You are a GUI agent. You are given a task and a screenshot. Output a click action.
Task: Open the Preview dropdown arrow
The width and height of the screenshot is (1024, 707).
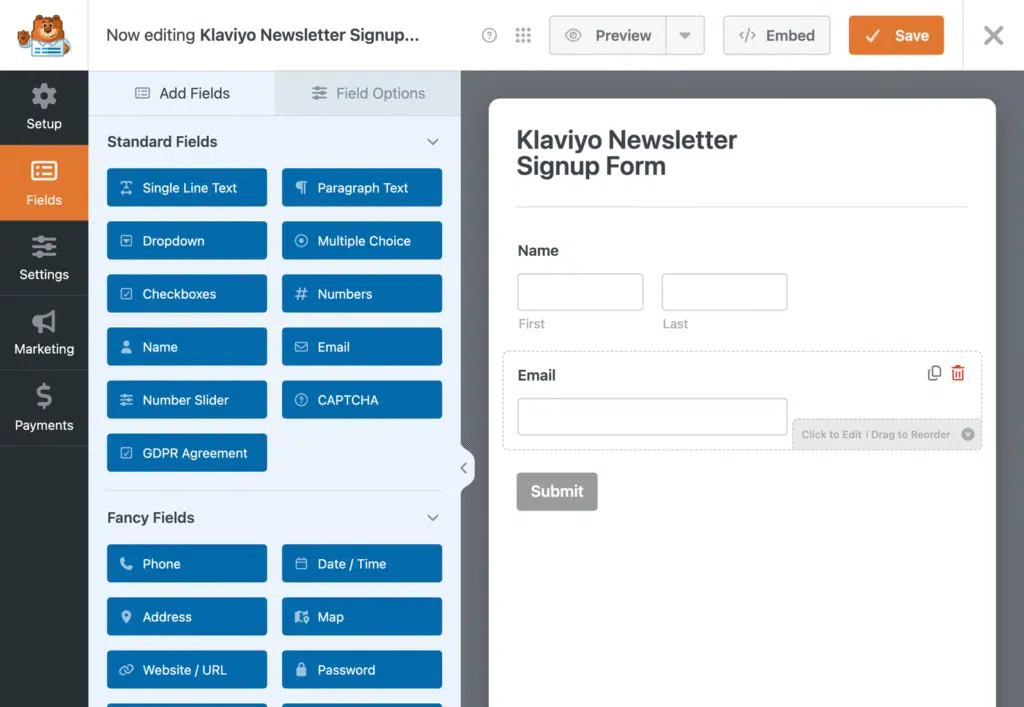(685, 35)
